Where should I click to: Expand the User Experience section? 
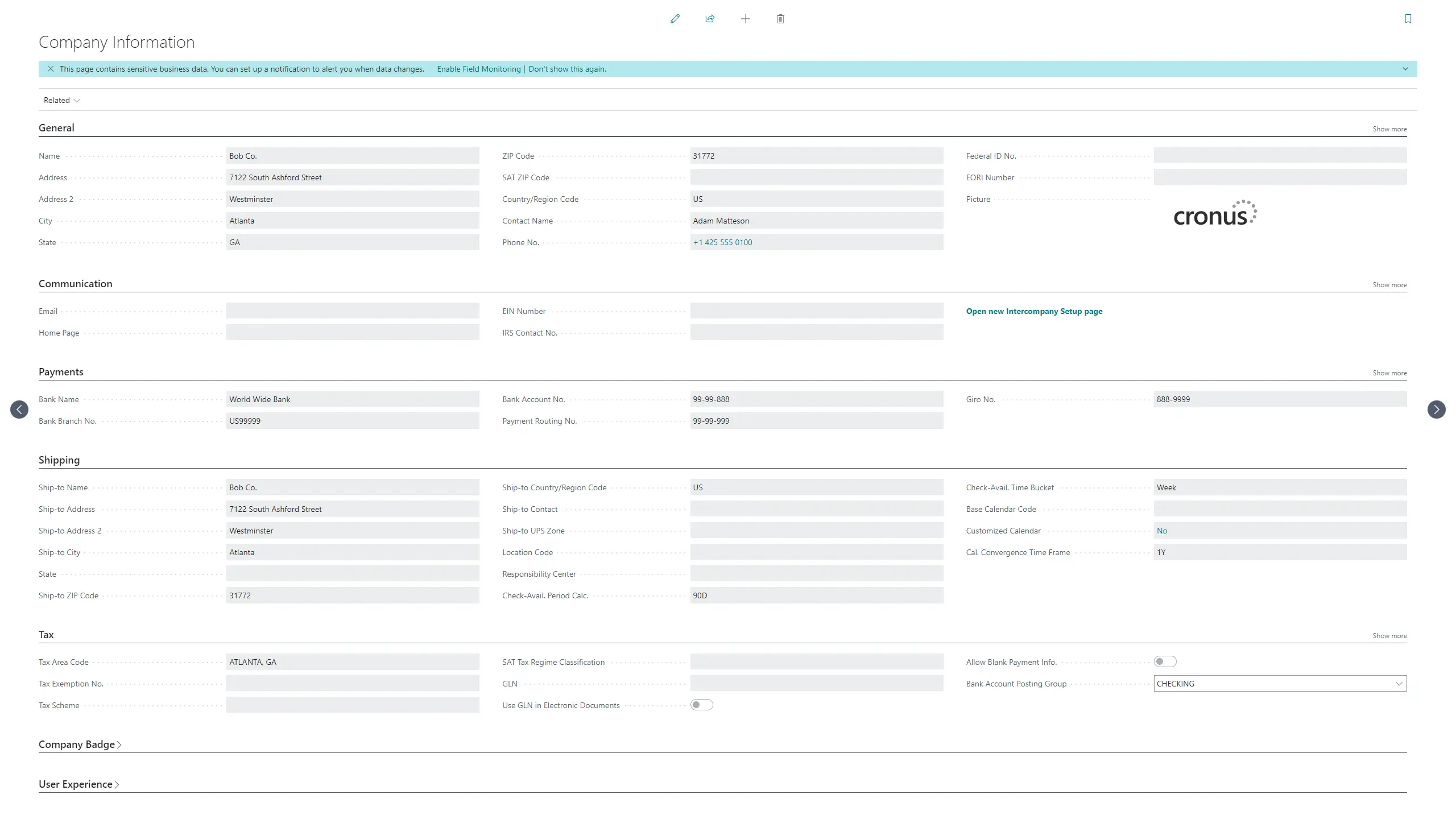point(78,784)
